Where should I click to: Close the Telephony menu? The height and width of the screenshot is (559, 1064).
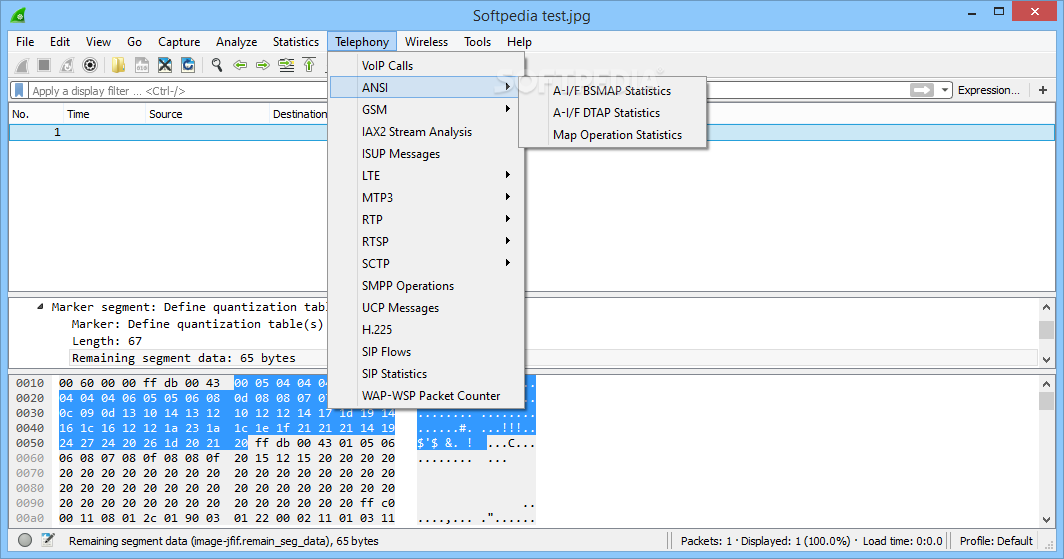[362, 41]
